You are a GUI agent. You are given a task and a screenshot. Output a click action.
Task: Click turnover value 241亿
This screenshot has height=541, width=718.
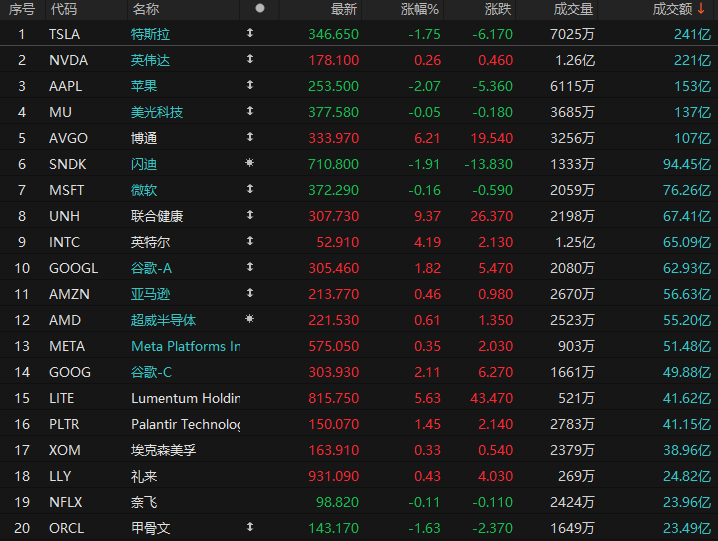(x=692, y=34)
